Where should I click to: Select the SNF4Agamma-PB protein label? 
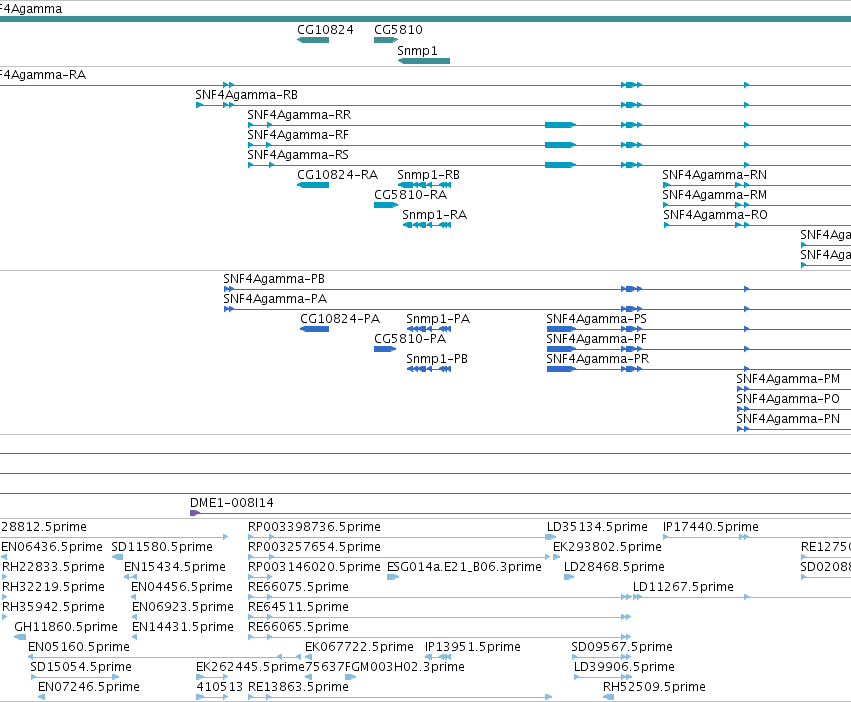tap(274, 279)
